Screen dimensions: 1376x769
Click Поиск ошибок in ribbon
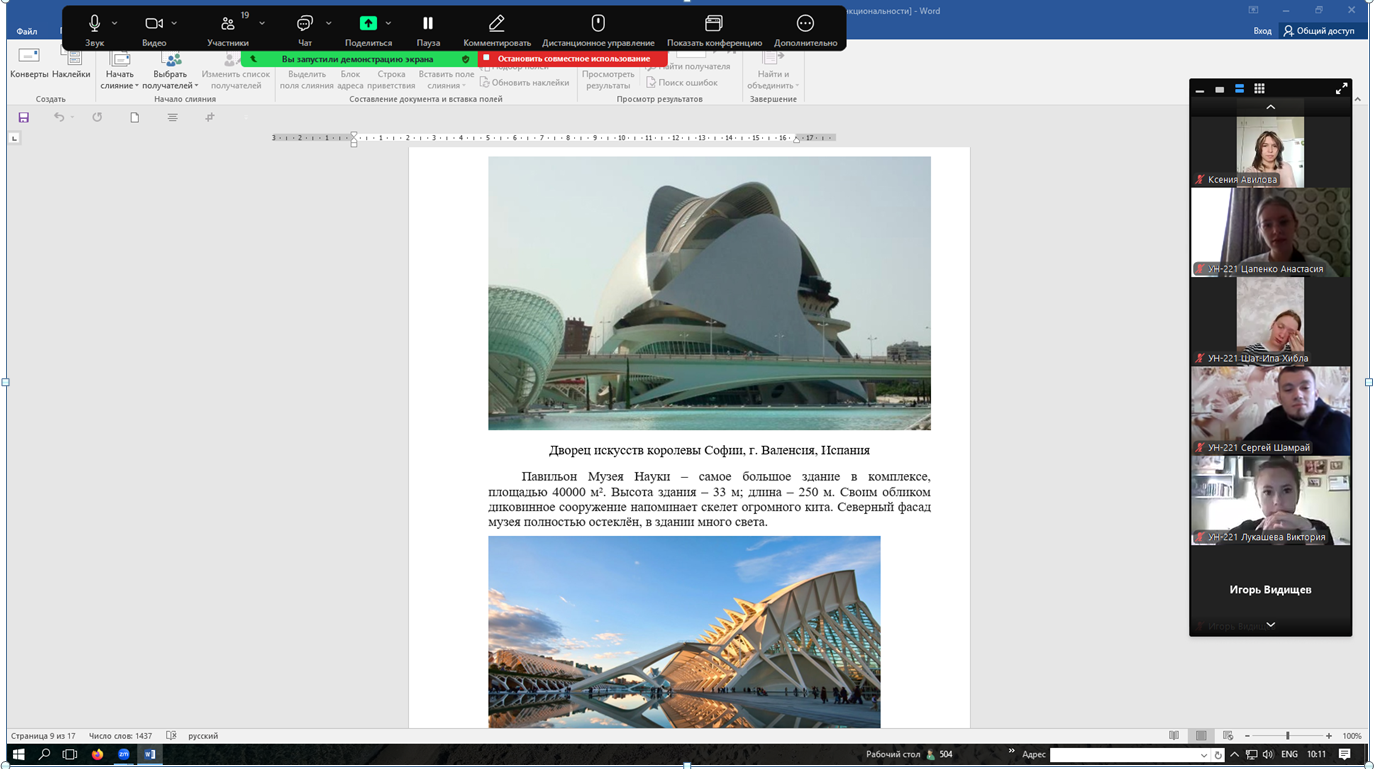(x=682, y=83)
